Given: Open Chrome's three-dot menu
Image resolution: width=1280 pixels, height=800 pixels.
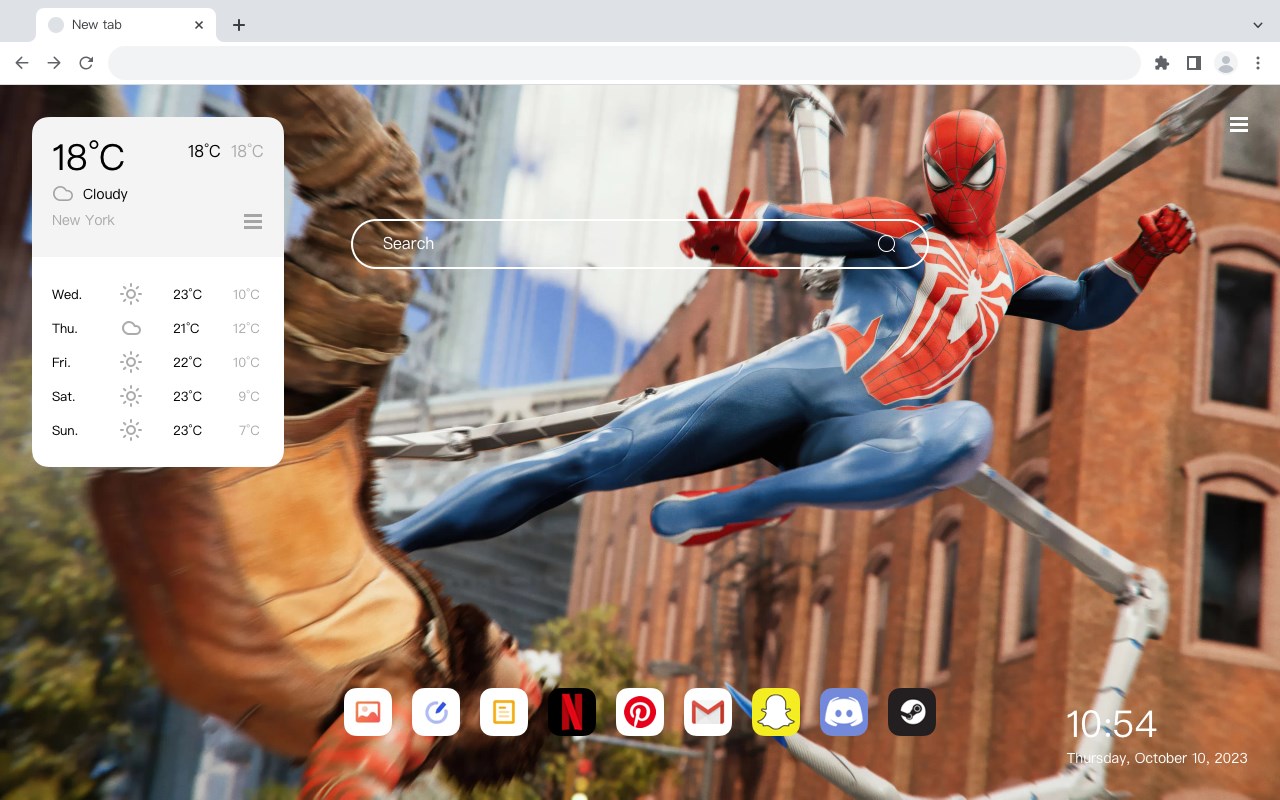Looking at the screenshot, I should coord(1258,63).
